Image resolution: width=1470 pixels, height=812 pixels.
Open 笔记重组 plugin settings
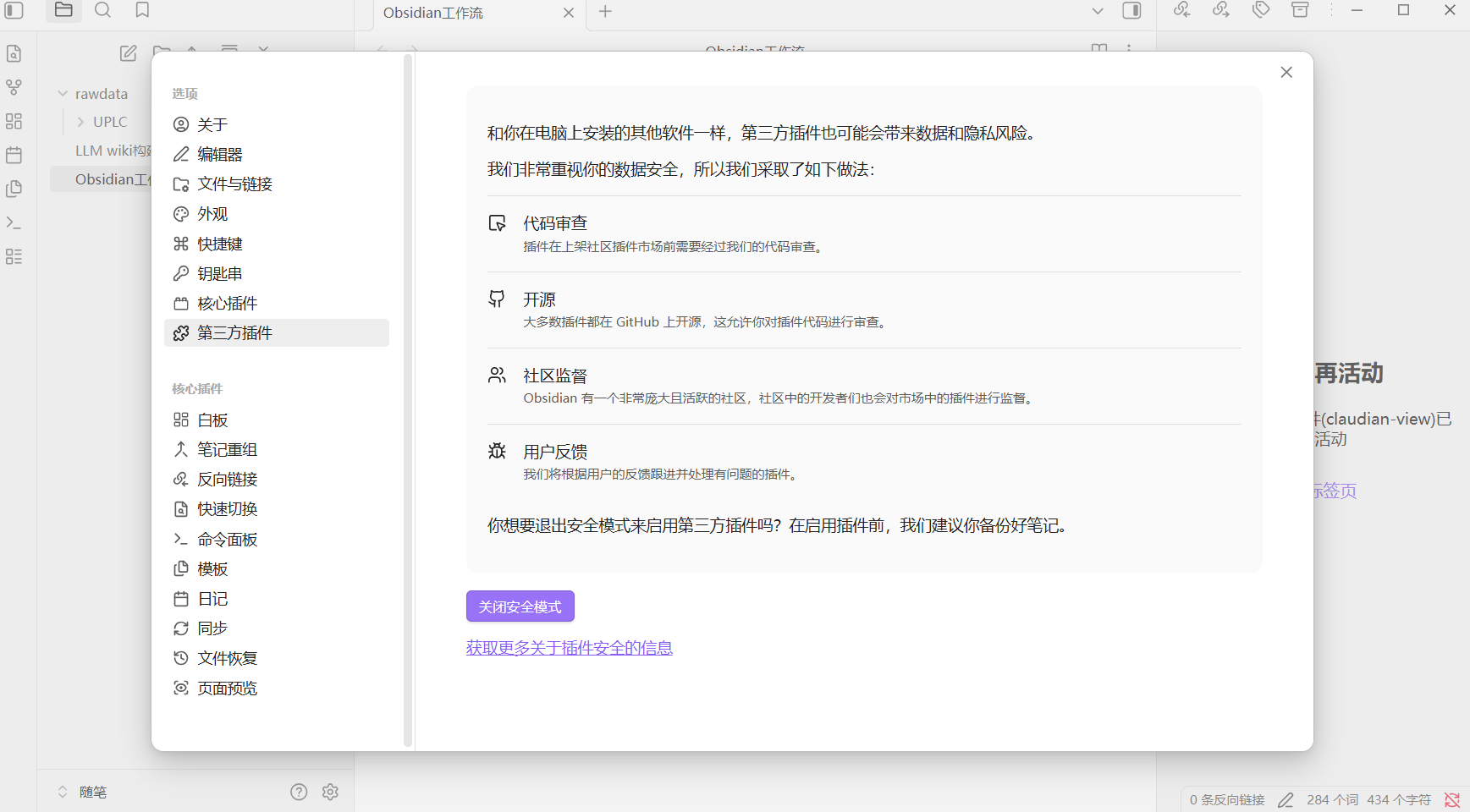click(277, 450)
